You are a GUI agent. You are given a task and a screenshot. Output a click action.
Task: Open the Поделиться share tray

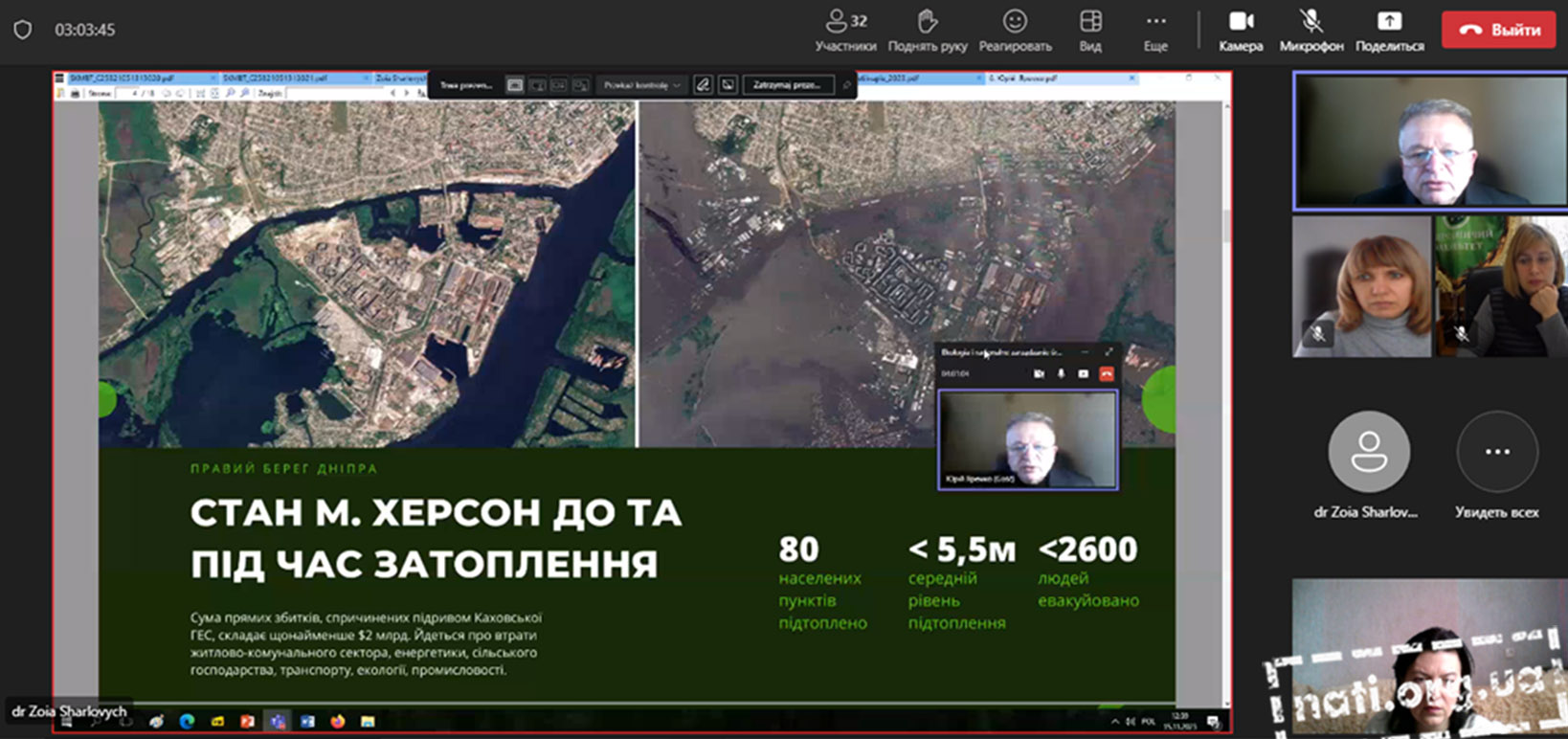point(1389,31)
